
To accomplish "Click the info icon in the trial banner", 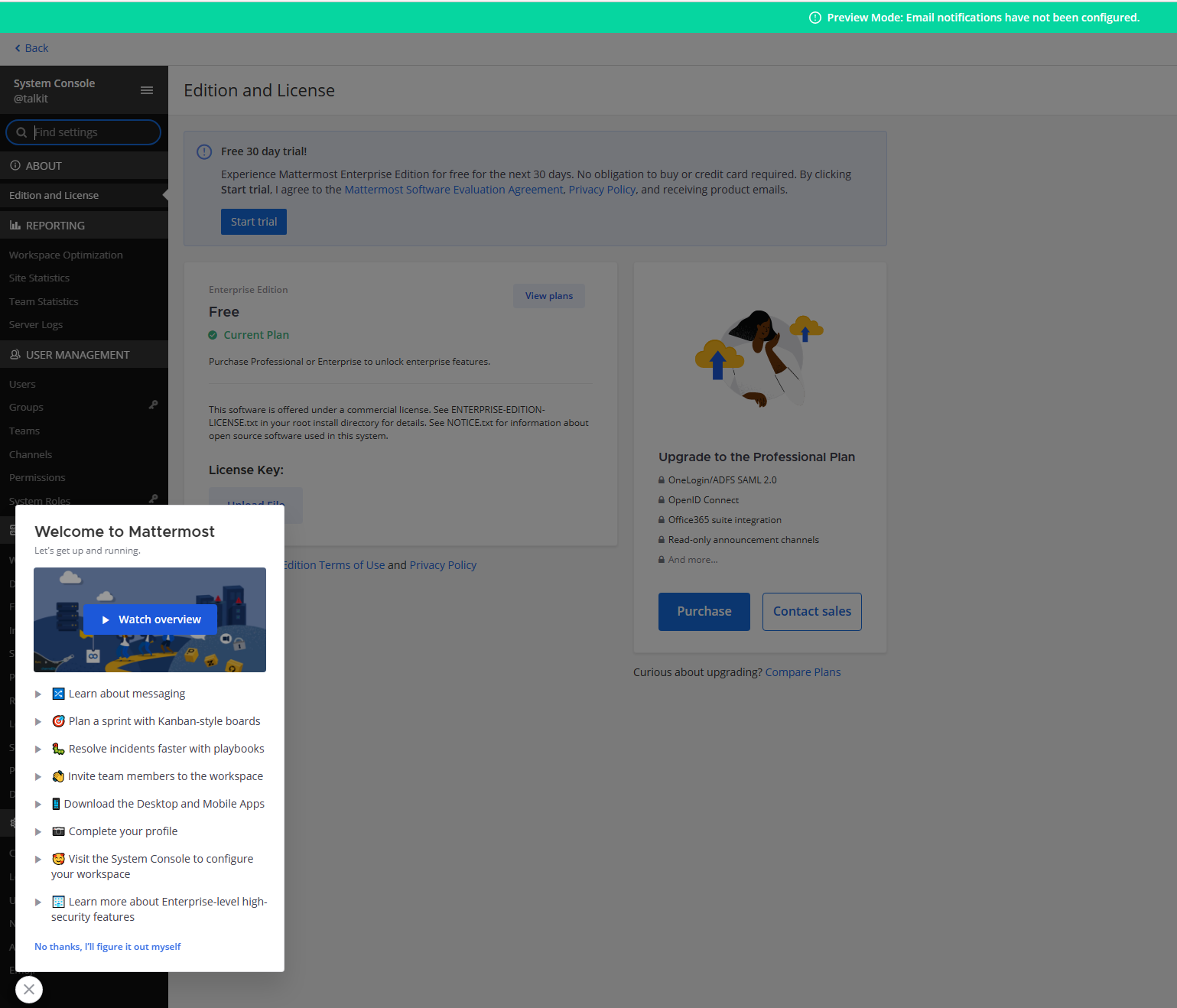I will pyautogui.click(x=204, y=151).
